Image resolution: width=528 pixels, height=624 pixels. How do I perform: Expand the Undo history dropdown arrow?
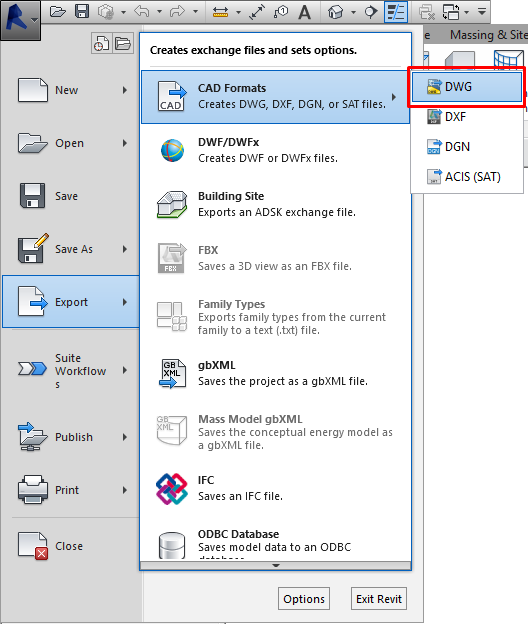coord(159,12)
